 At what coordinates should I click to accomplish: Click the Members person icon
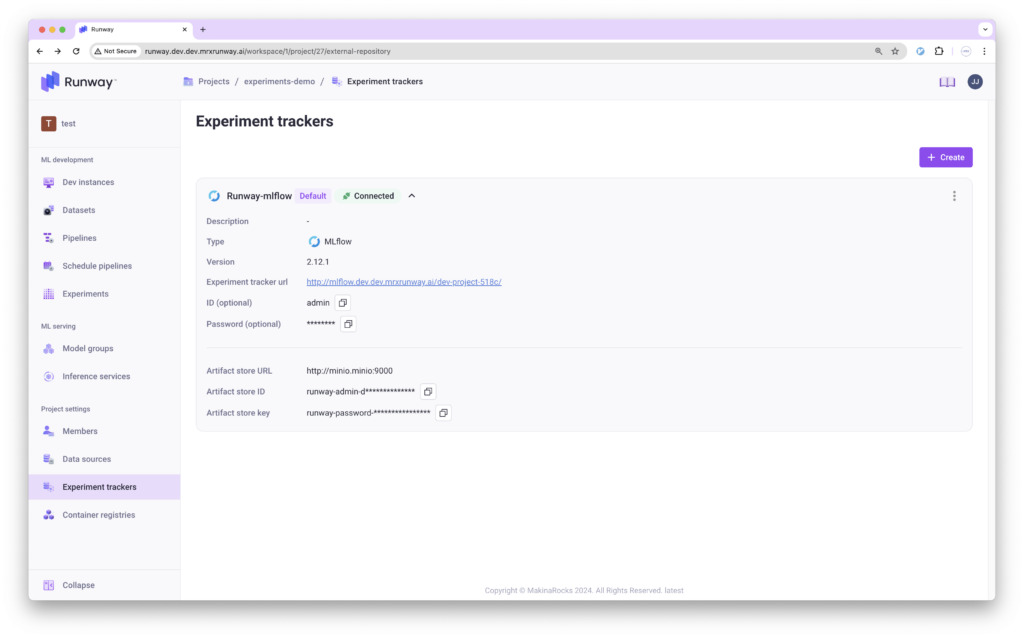(x=48, y=431)
